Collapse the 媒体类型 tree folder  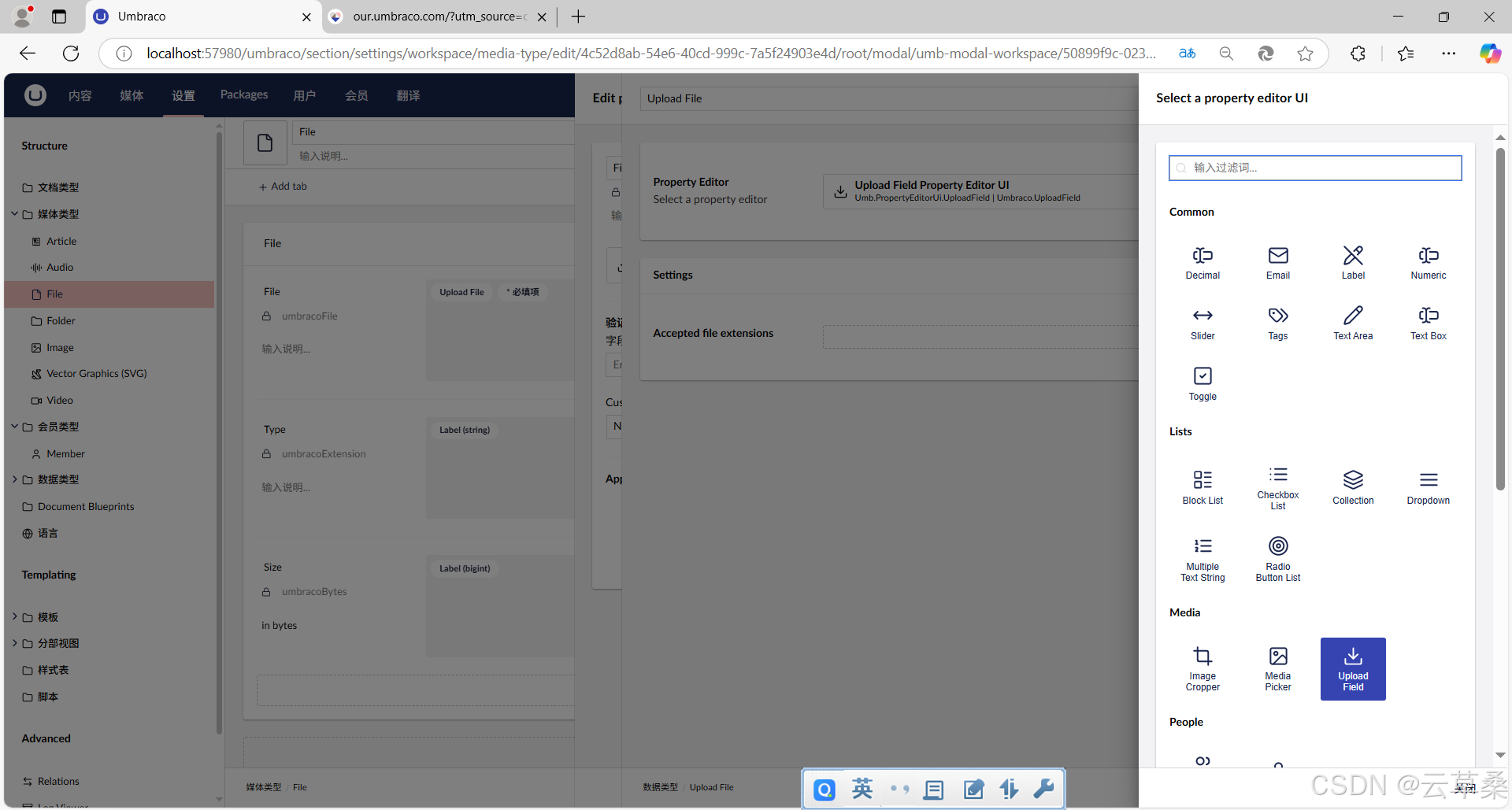point(14,213)
